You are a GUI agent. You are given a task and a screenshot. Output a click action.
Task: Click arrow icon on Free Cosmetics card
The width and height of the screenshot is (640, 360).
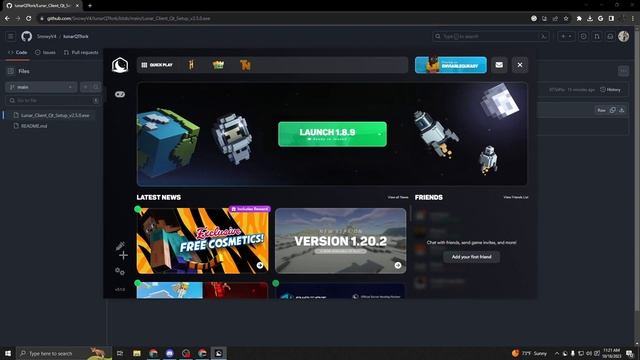(260, 265)
